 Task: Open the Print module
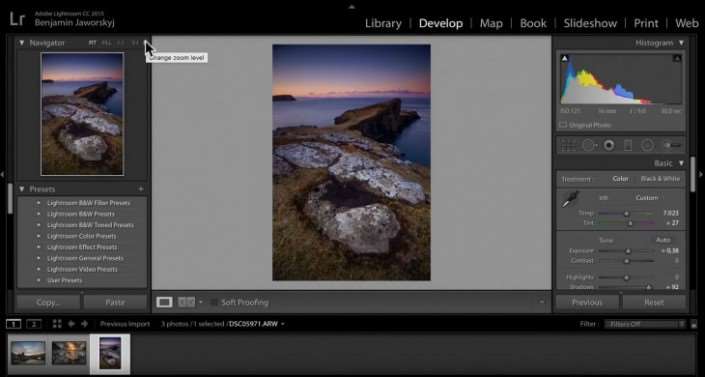click(646, 23)
